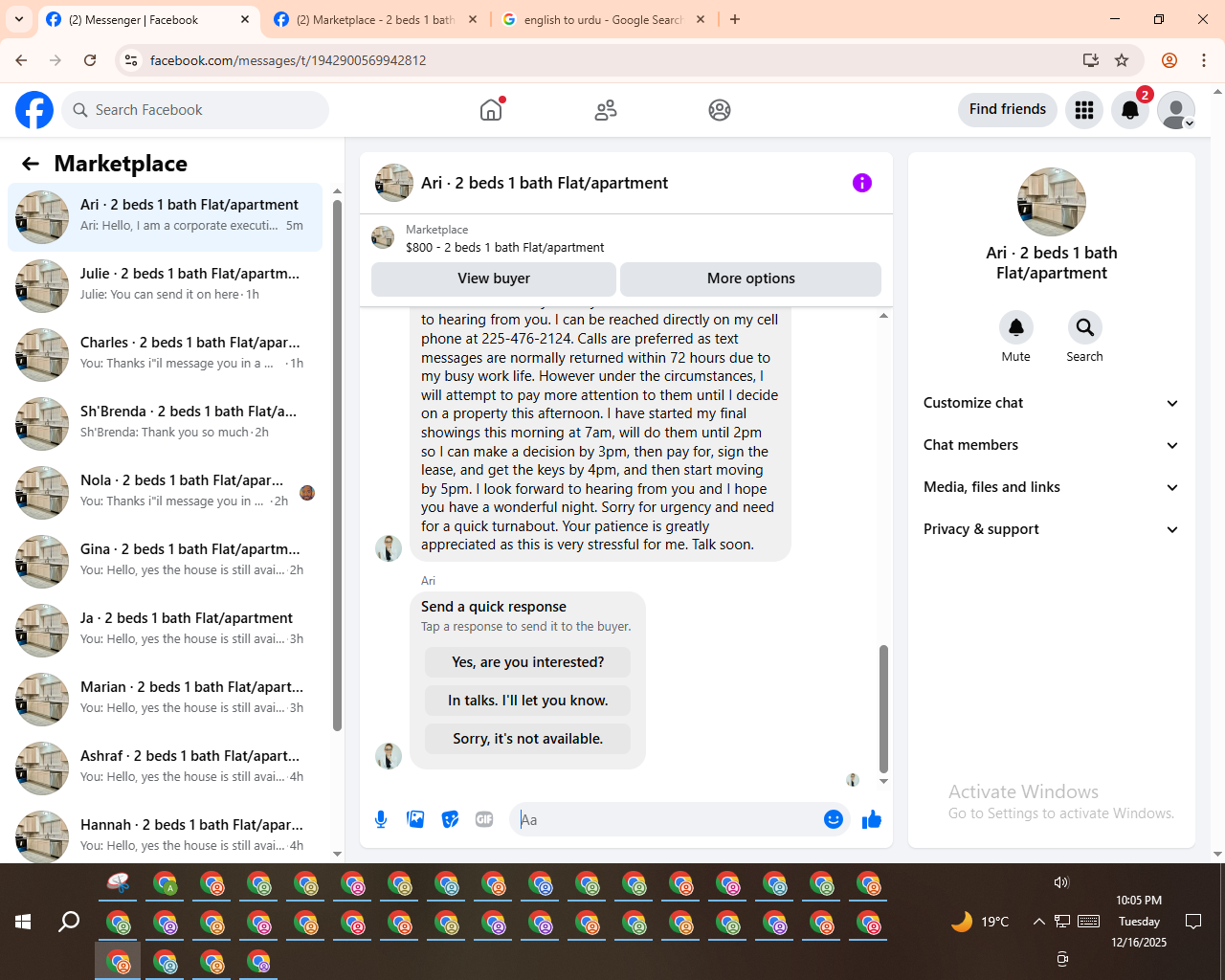Open the Friends icon in top navigation
Screen dimensions: 1225x980
click(x=606, y=110)
